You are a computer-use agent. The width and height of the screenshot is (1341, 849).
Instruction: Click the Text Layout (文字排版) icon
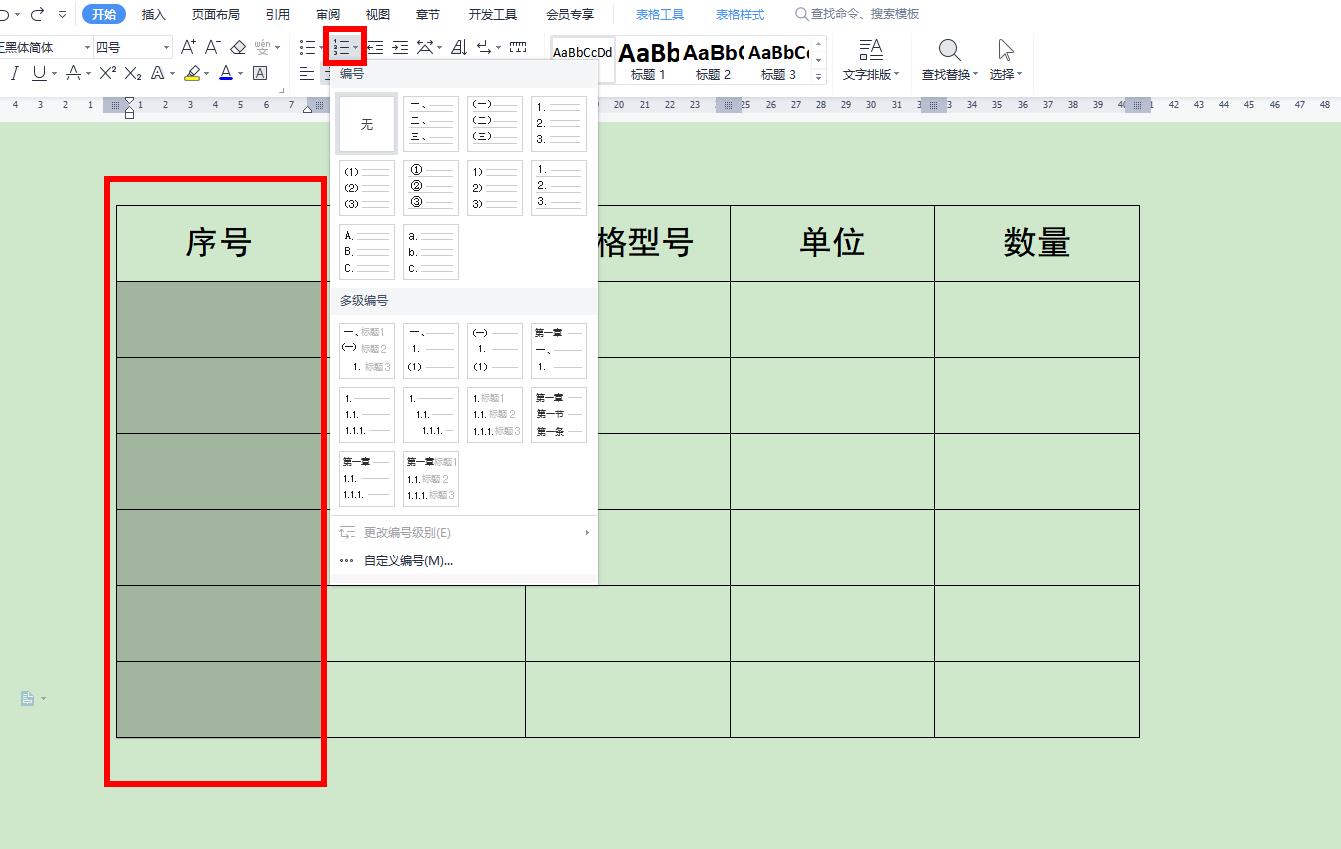click(871, 49)
